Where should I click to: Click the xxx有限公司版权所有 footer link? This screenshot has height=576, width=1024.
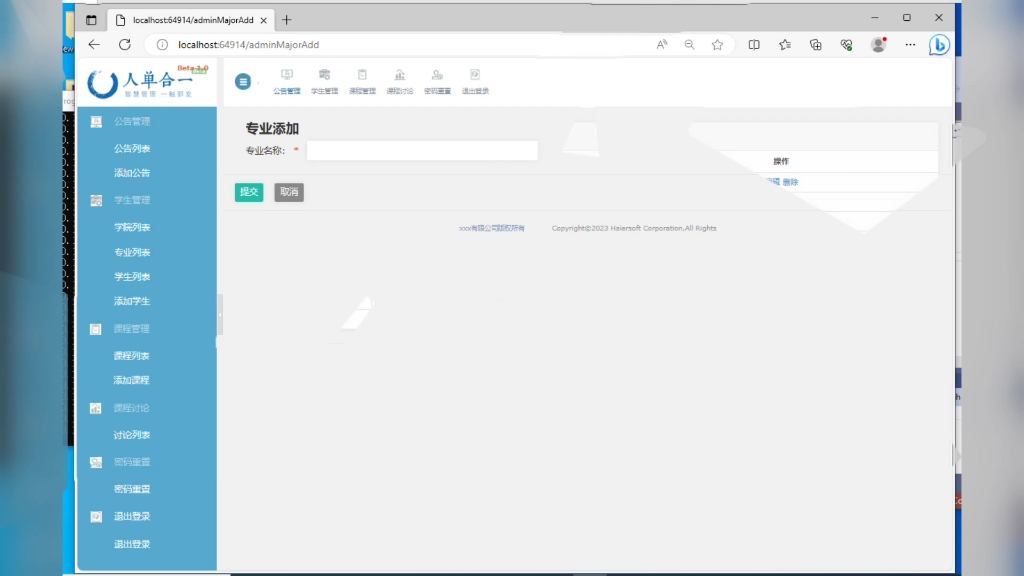click(x=492, y=229)
